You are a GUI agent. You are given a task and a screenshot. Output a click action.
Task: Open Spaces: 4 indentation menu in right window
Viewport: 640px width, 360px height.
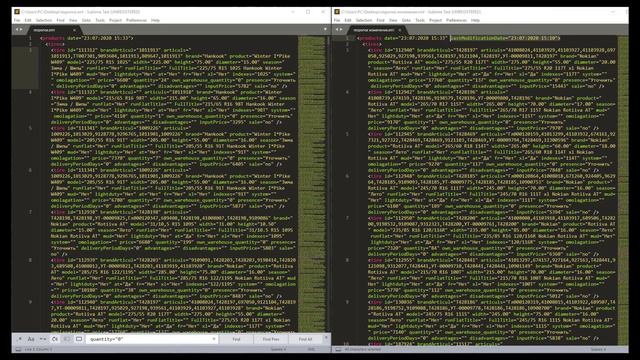click(598, 349)
